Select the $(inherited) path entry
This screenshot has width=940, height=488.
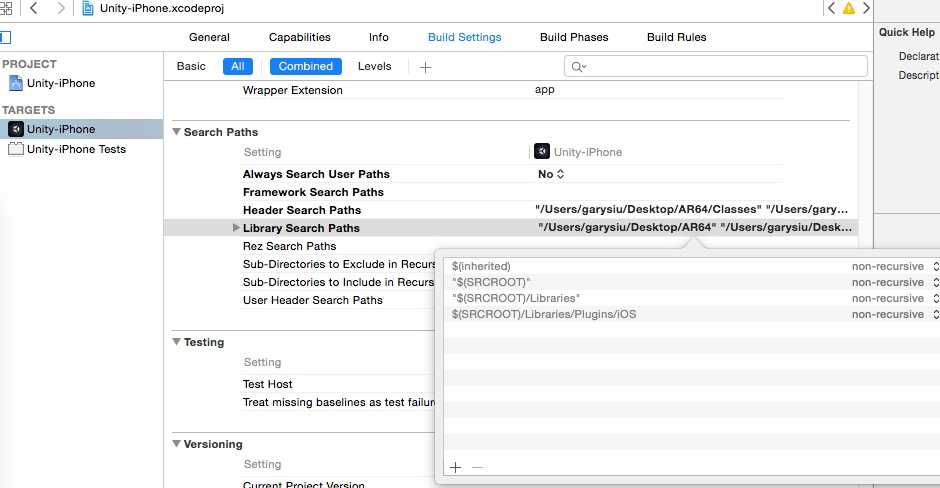click(x=481, y=266)
